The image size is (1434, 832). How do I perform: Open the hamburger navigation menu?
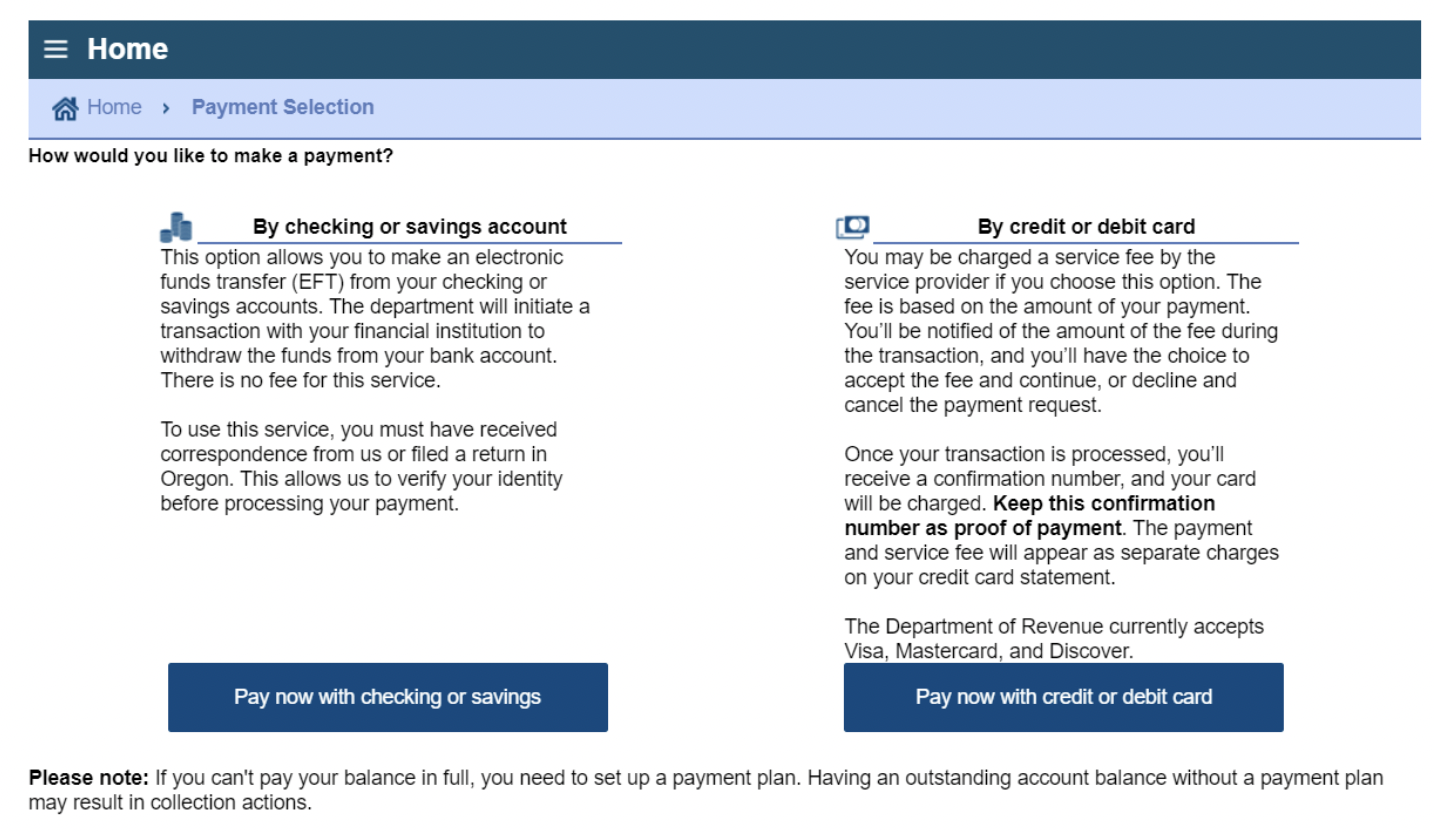click(x=56, y=49)
